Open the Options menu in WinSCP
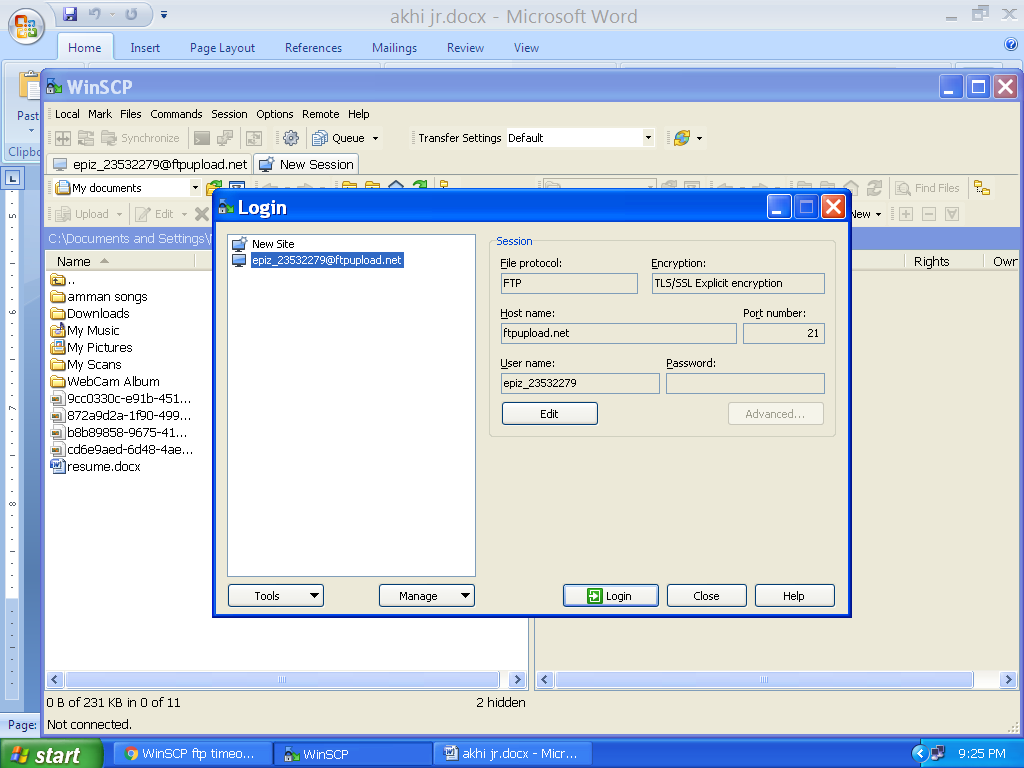Viewport: 1024px width, 768px height. tap(274, 114)
